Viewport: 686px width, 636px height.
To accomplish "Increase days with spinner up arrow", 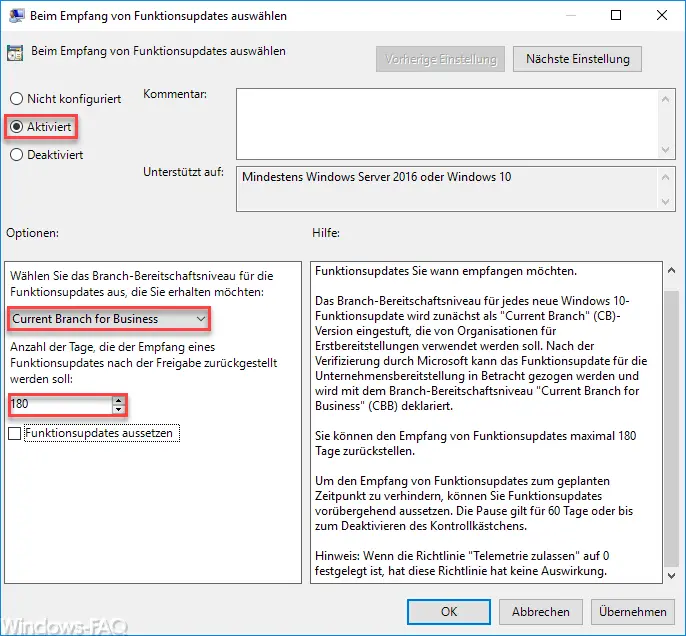I will coord(119,400).
